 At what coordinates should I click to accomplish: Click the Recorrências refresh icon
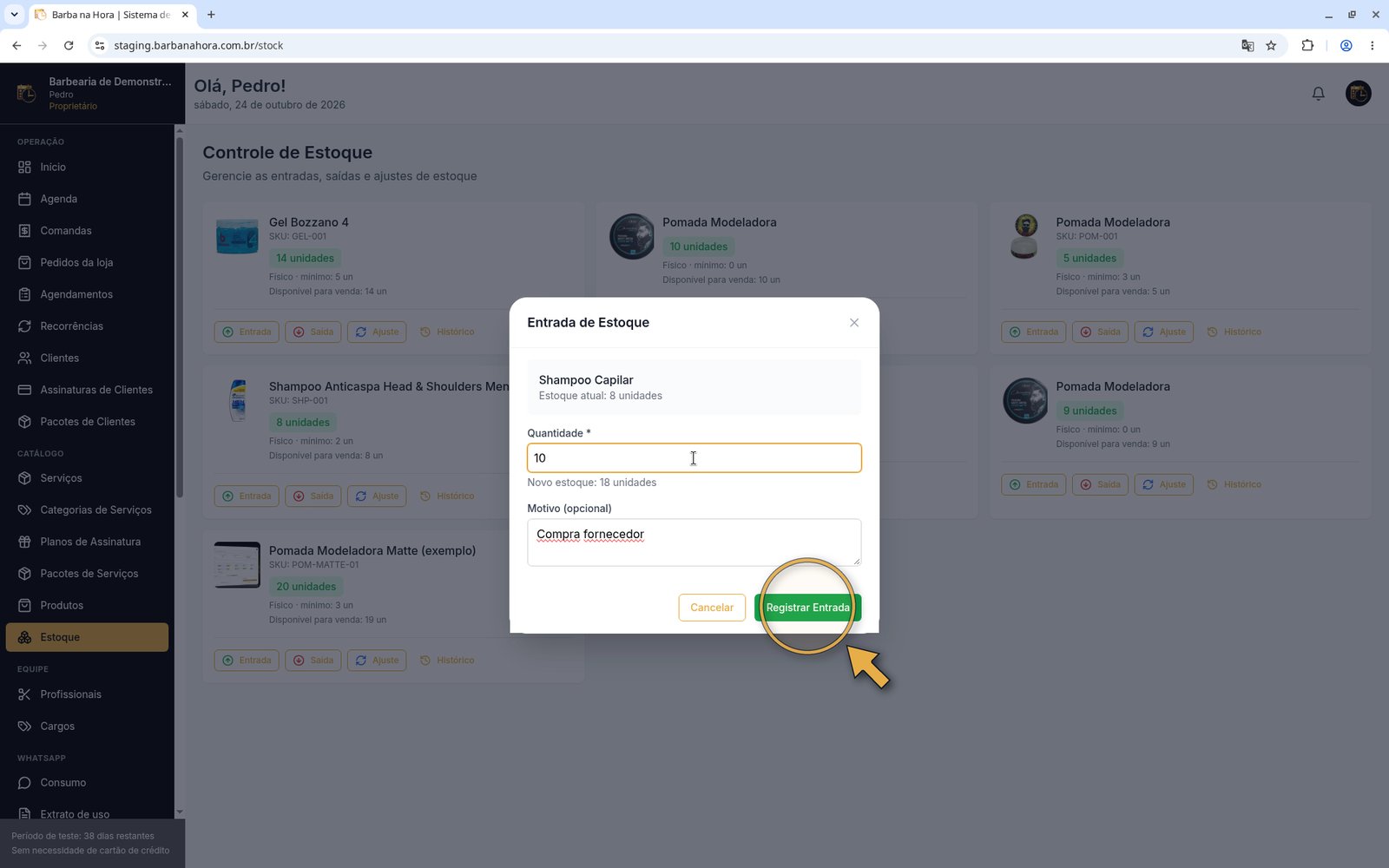click(24, 326)
